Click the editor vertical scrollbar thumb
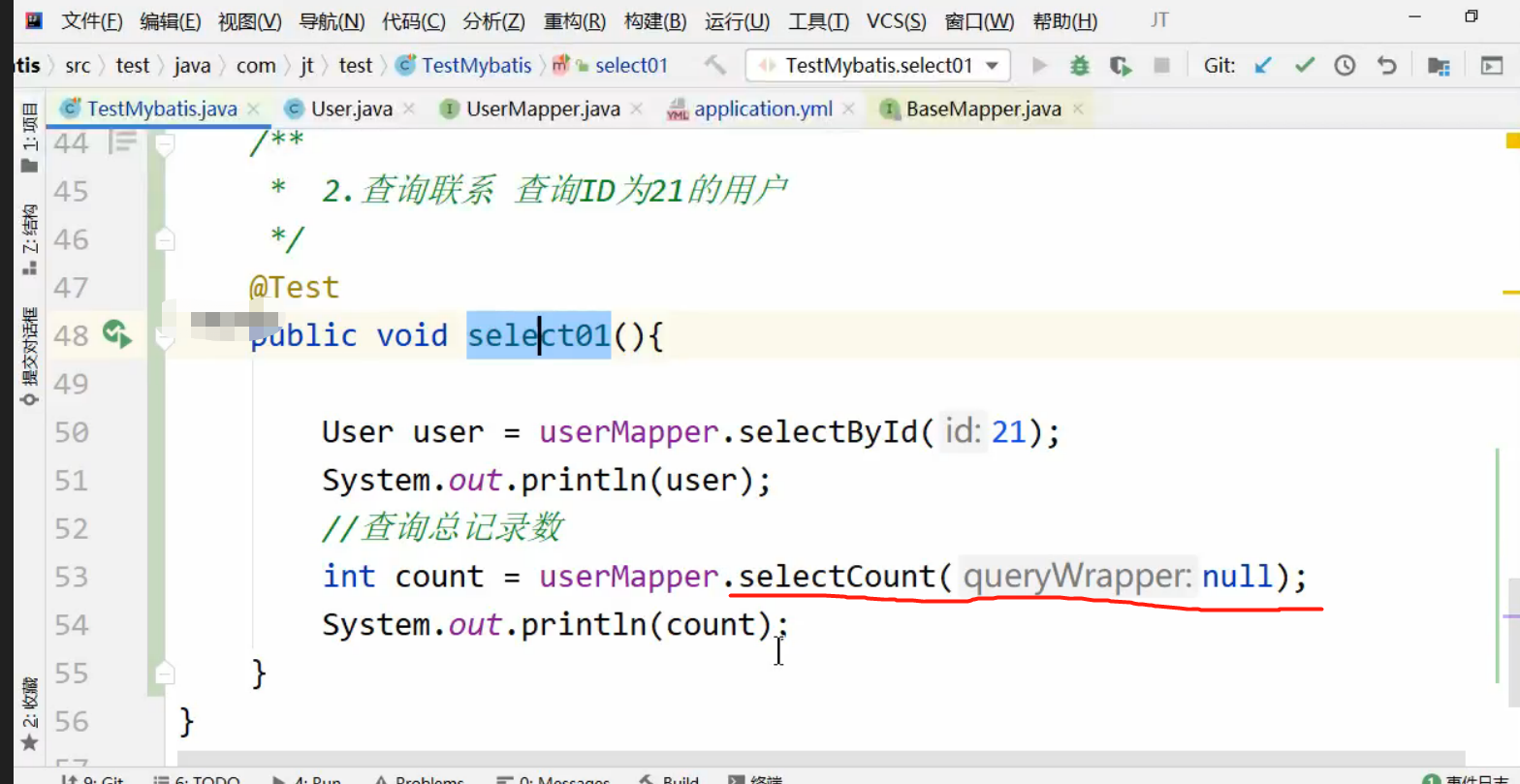Image resolution: width=1520 pixels, height=784 pixels. pyautogui.click(x=1514, y=643)
